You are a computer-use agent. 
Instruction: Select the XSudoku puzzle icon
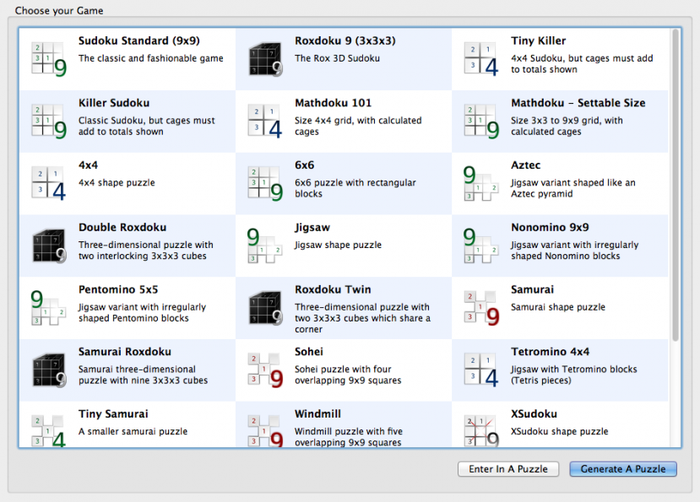481,430
